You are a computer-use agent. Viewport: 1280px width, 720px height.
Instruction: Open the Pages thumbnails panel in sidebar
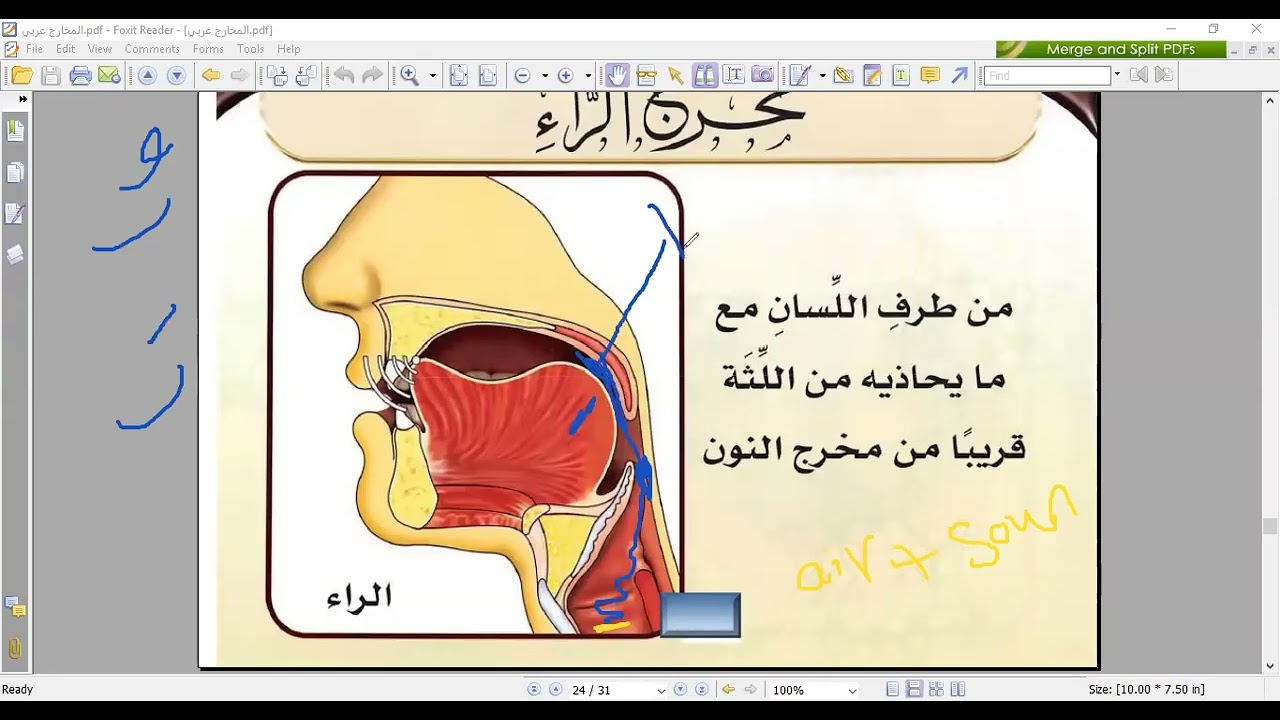tap(15, 173)
